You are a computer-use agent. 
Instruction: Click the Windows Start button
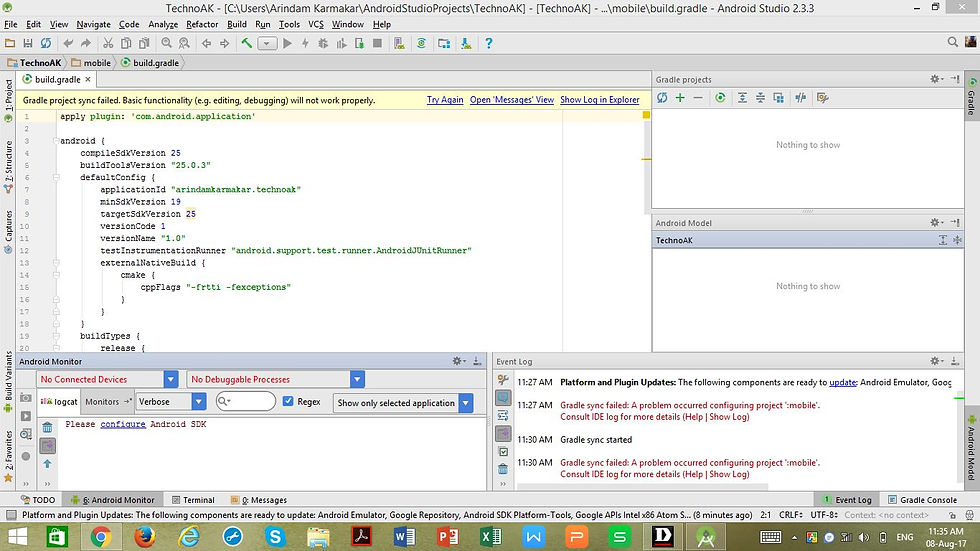click(x=17, y=537)
